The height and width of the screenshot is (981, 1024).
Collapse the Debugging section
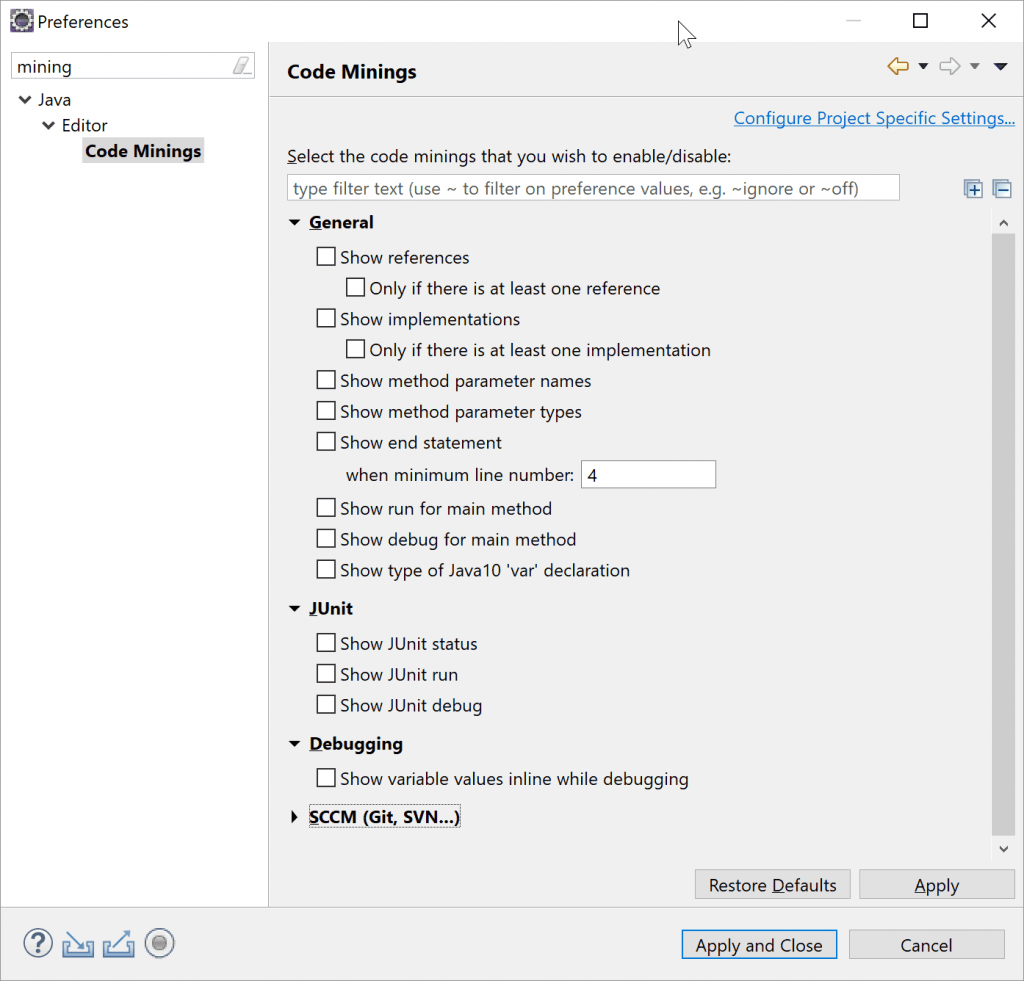295,744
